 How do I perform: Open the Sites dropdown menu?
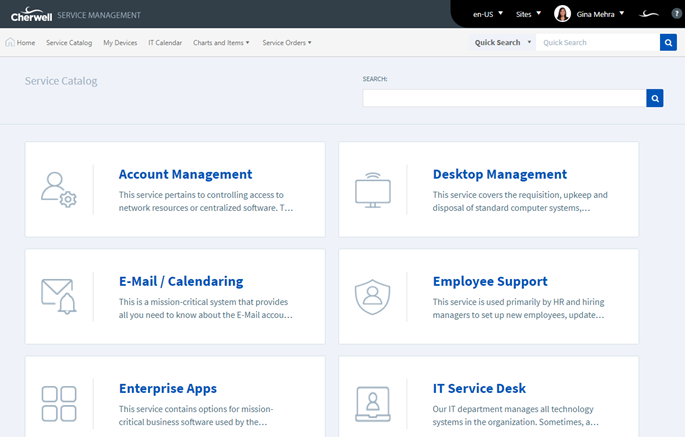tap(528, 14)
